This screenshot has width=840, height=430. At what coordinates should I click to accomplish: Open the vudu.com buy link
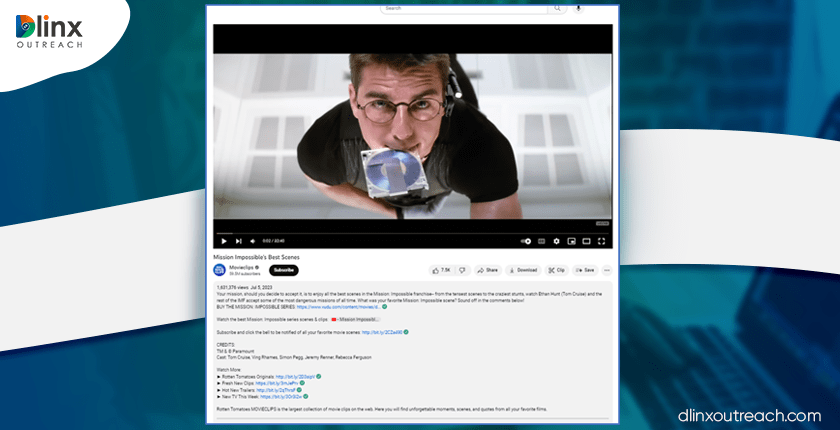coord(339,307)
